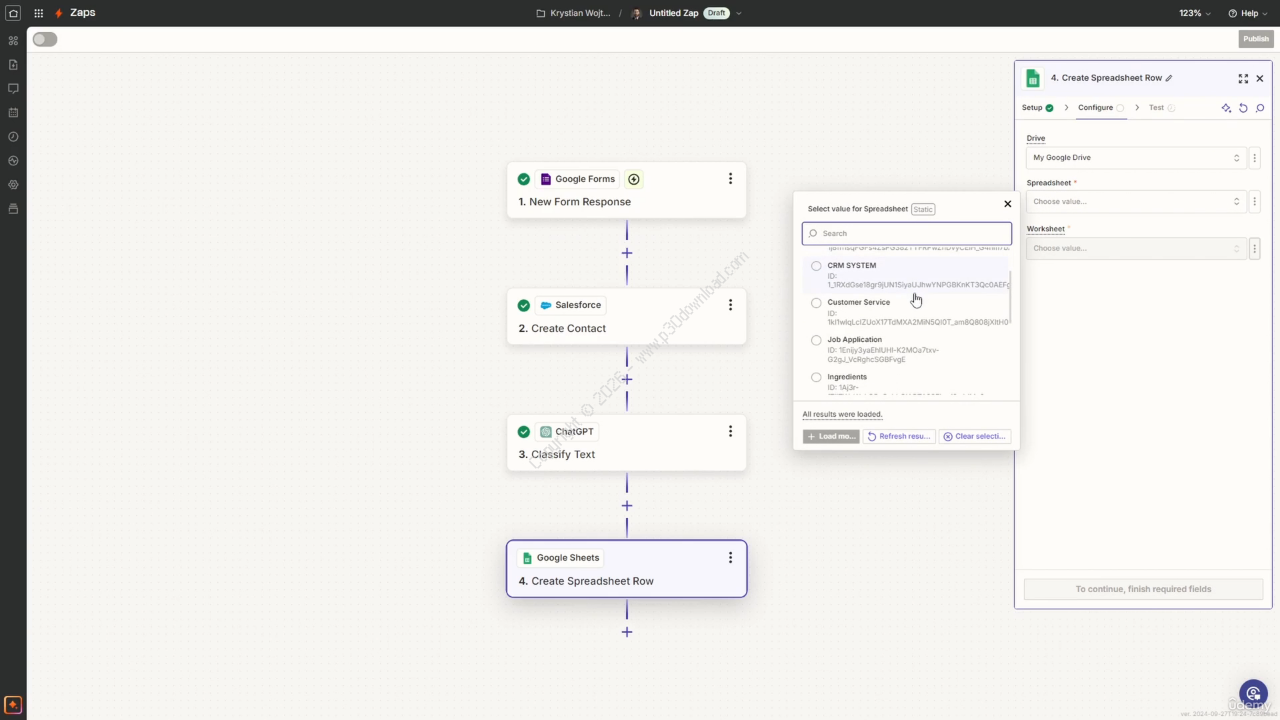Click the chat bubble icon in left sidebar
This screenshot has height=720, width=1280.
pos(13,89)
